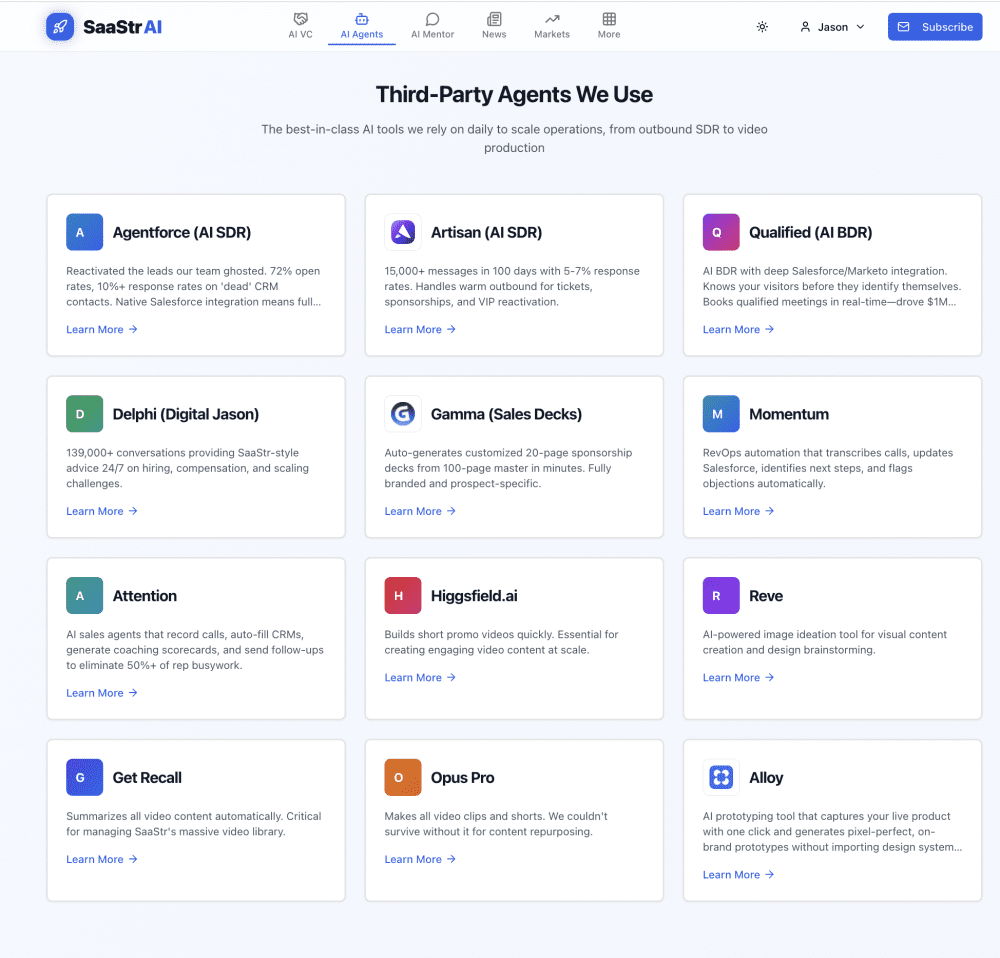Click the Momentum card thumbnail icon
This screenshot has width=1000, height=958.
(x=720, y=413)
